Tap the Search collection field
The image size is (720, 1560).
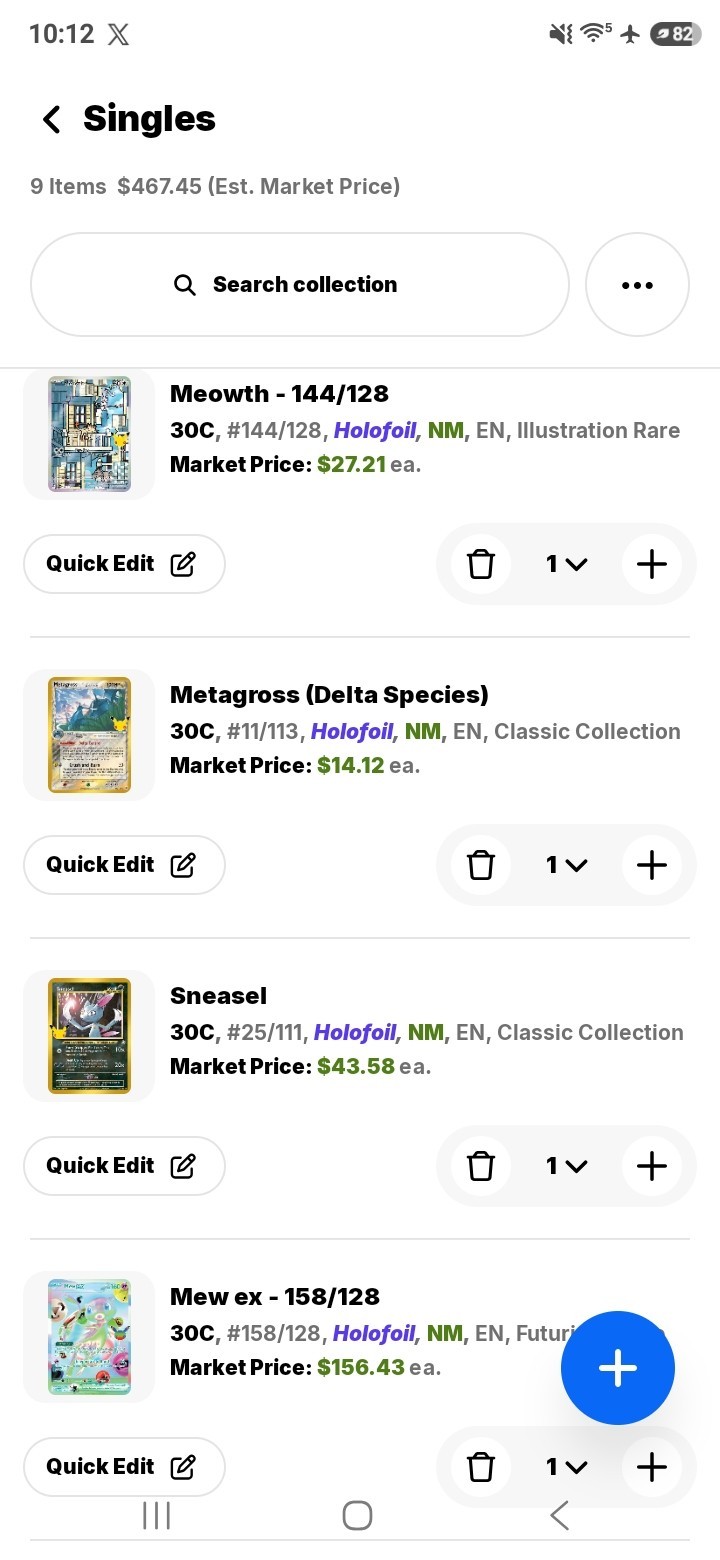pyautogui.click(x=300, y=285)
